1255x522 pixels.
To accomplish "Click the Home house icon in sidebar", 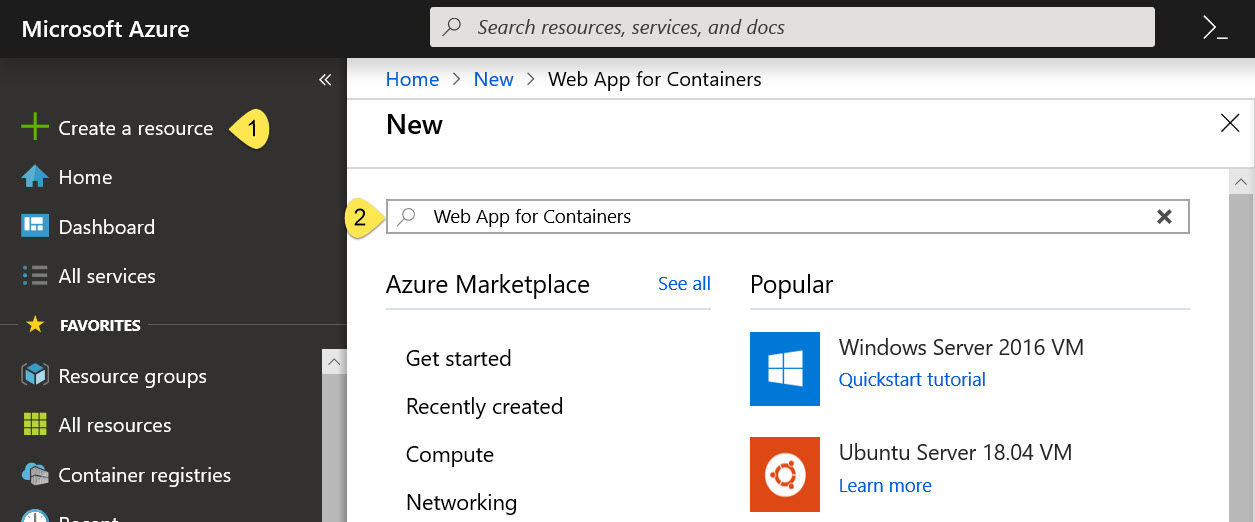I will [35, 177].
